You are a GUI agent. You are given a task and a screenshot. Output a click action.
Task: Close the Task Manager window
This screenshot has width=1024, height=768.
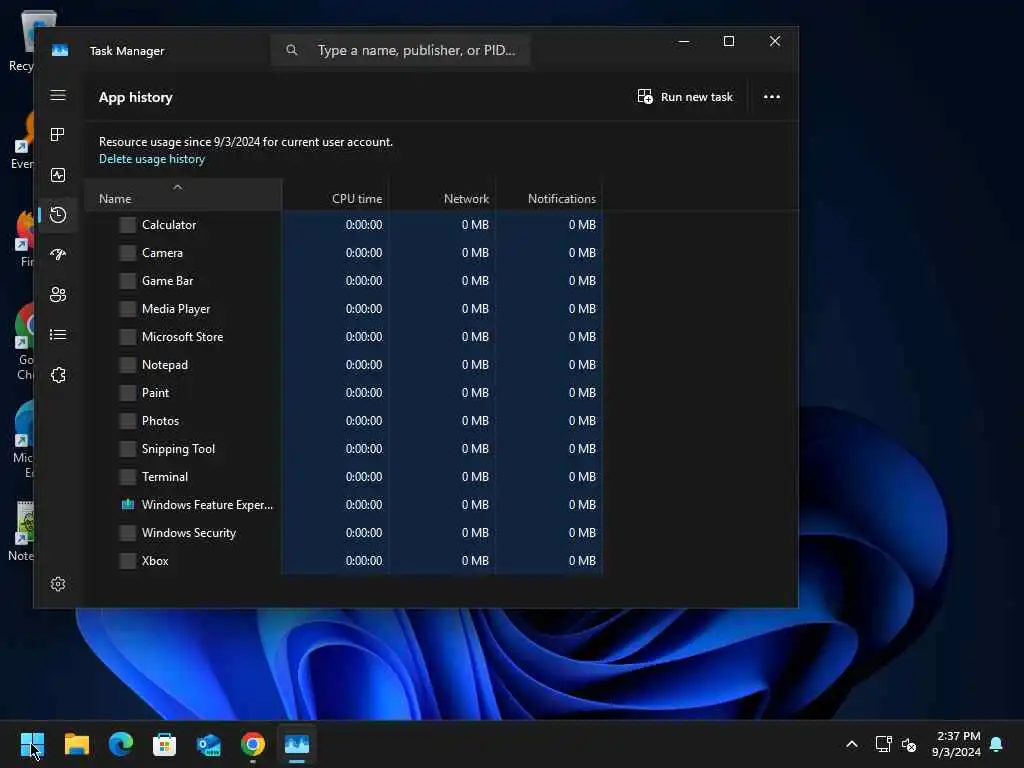coord(775,41)
